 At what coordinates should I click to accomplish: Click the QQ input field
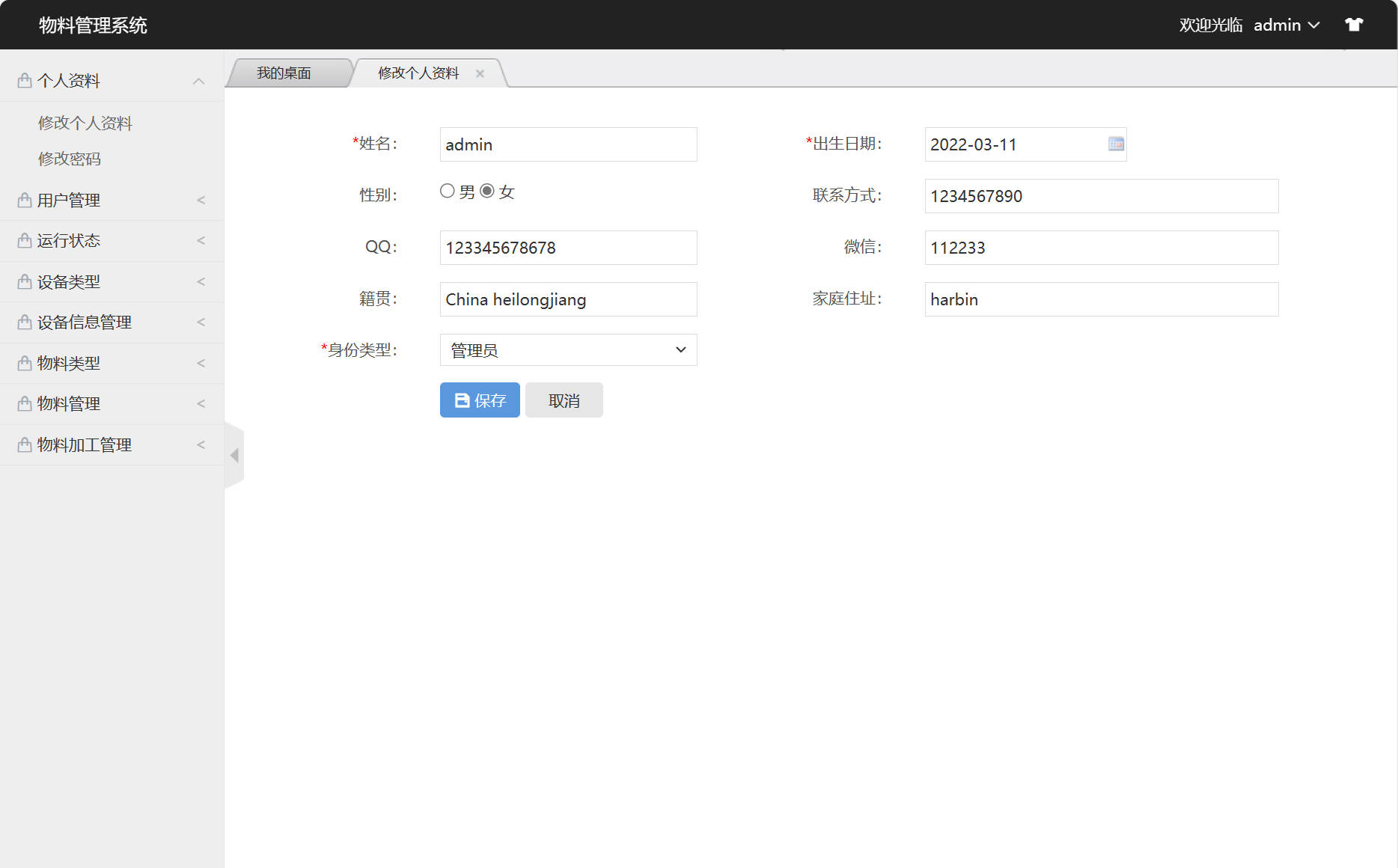(x=568, y=248)
